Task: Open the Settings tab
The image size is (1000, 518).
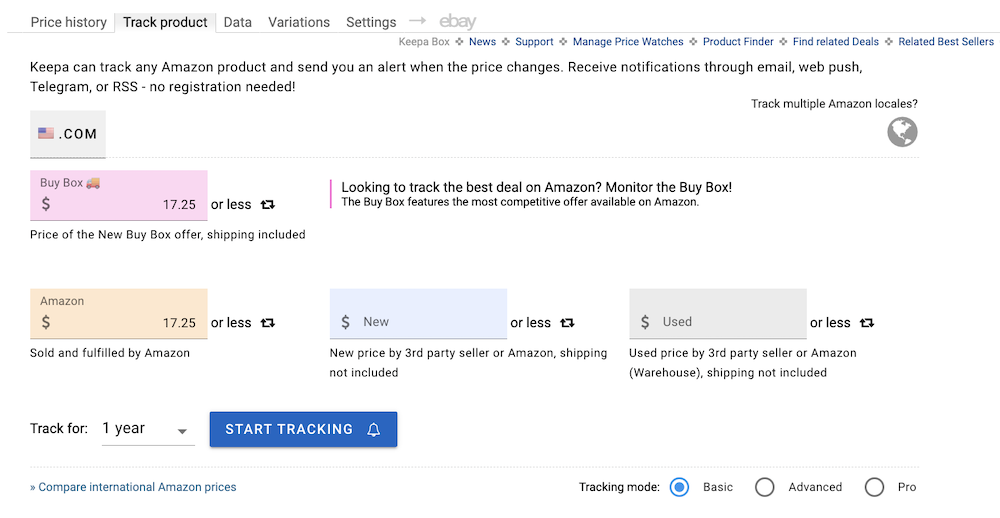Action: pyautogui.click(x=371, y=22)
